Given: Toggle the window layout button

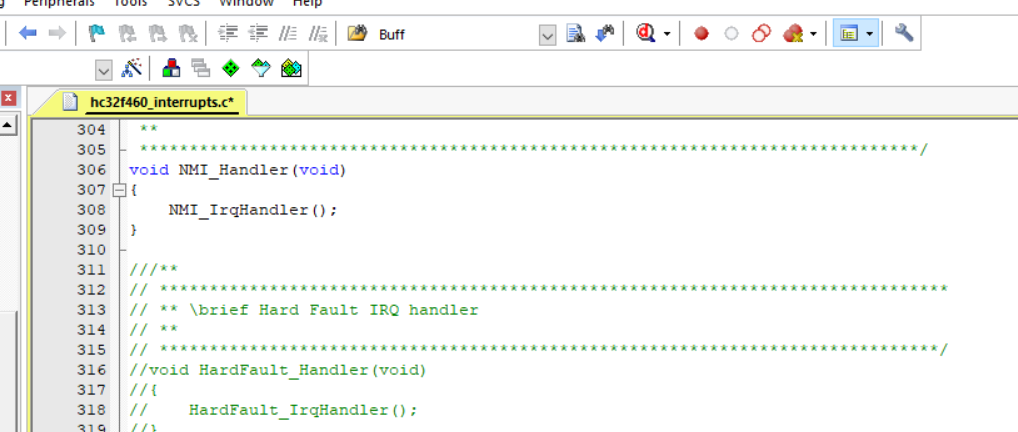Looking at the screenshot, I should [x=849, y=33].
